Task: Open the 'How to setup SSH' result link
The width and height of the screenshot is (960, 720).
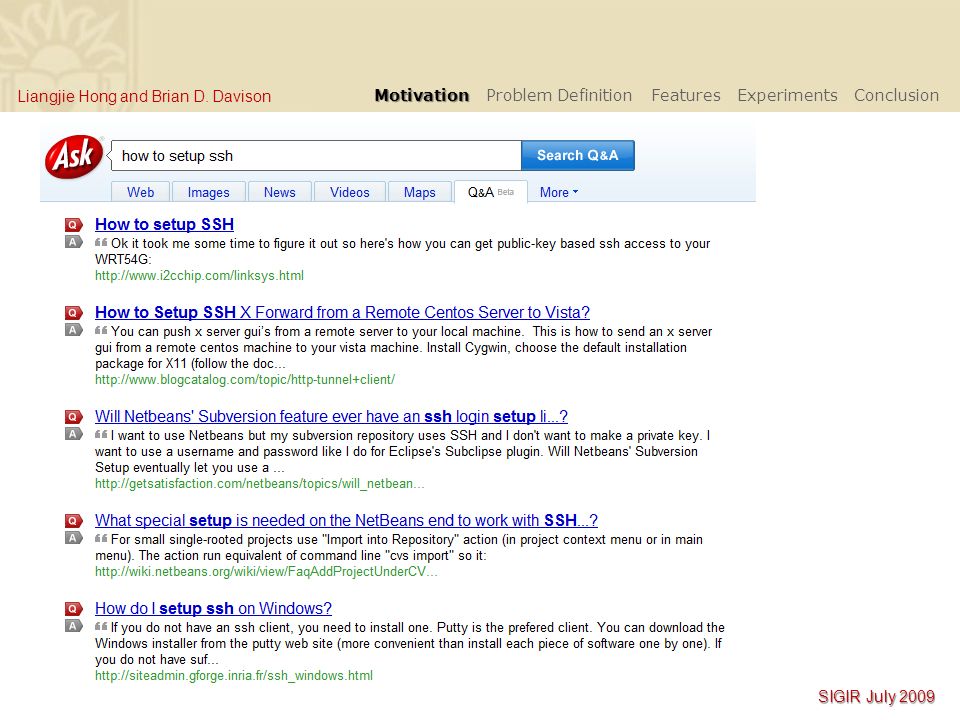Action: tap(164, 225)
